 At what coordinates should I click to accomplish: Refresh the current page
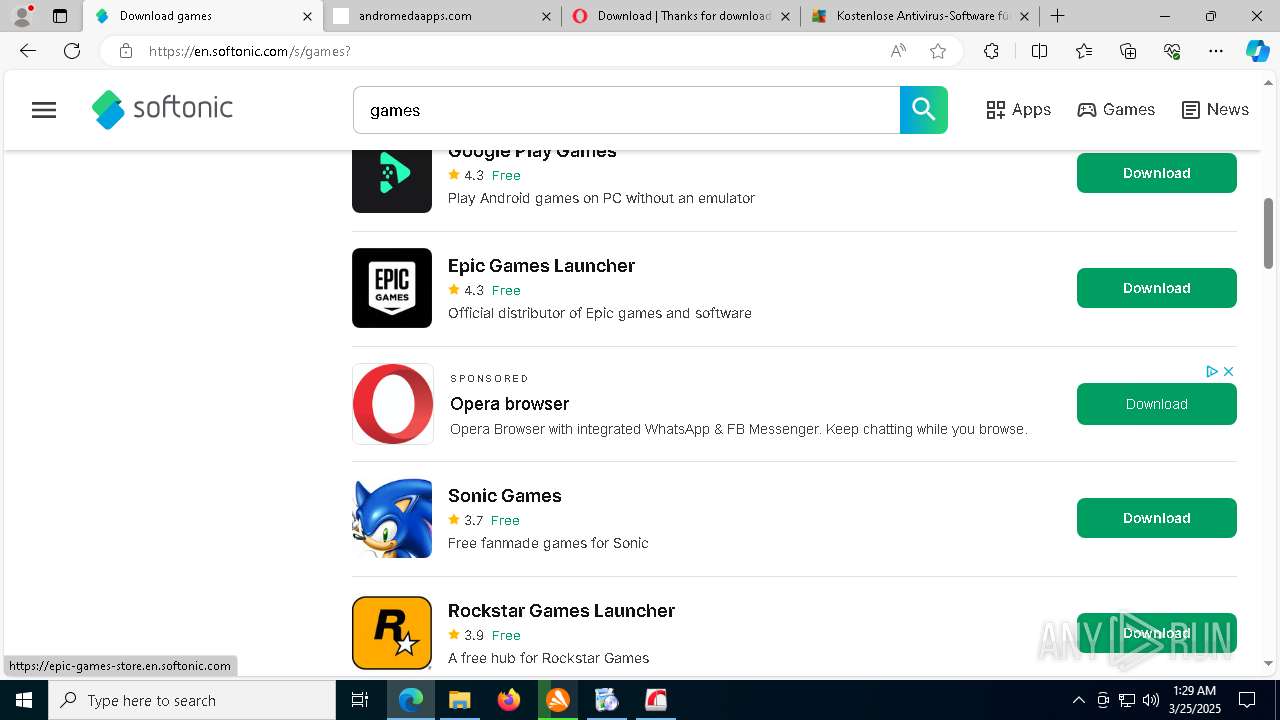coord(72,51)
